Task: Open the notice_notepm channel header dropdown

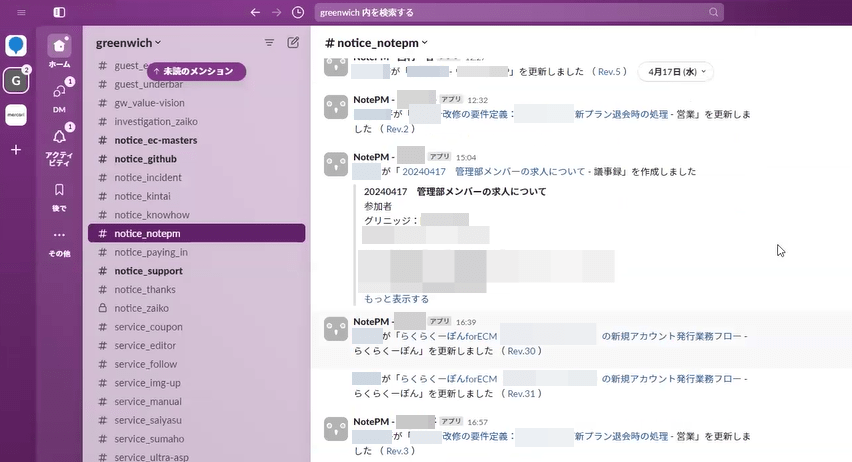Action: pos(376,43)
